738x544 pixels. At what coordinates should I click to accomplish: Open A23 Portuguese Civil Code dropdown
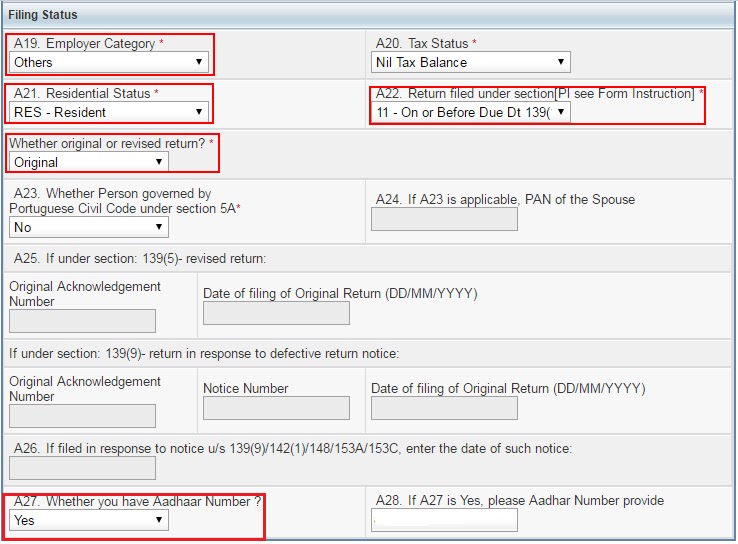click(89, 227)
